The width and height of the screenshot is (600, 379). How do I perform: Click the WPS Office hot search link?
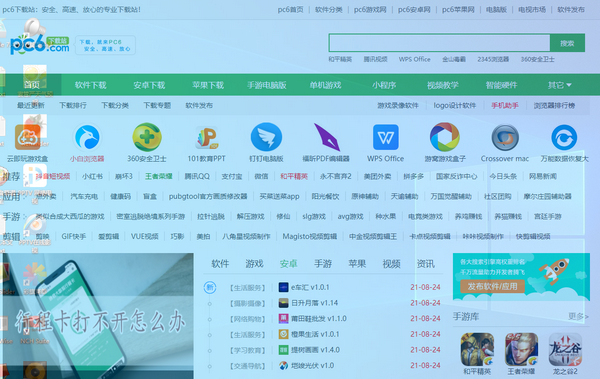coord(414,59)
